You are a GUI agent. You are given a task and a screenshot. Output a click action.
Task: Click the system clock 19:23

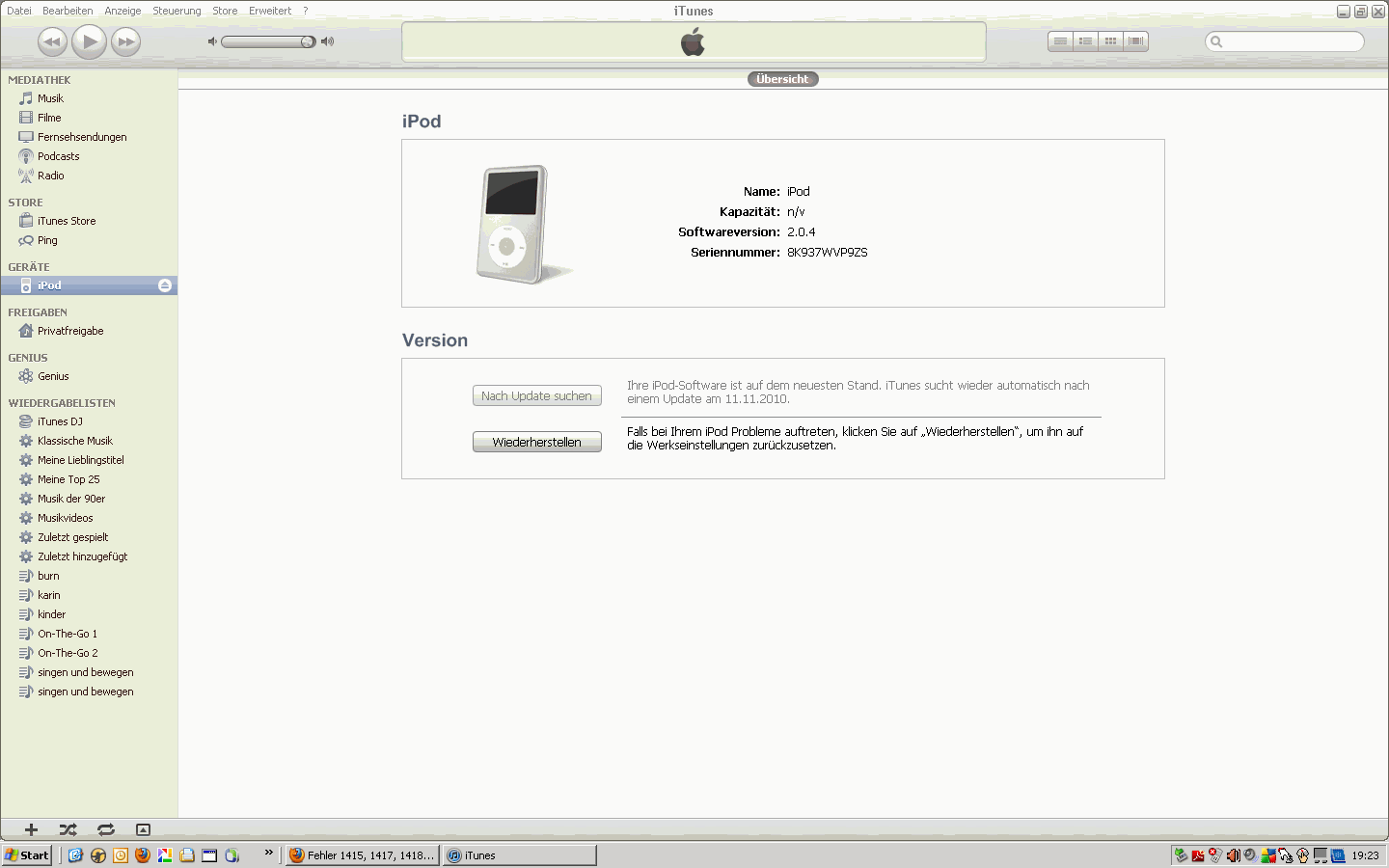pos(1365,855)
